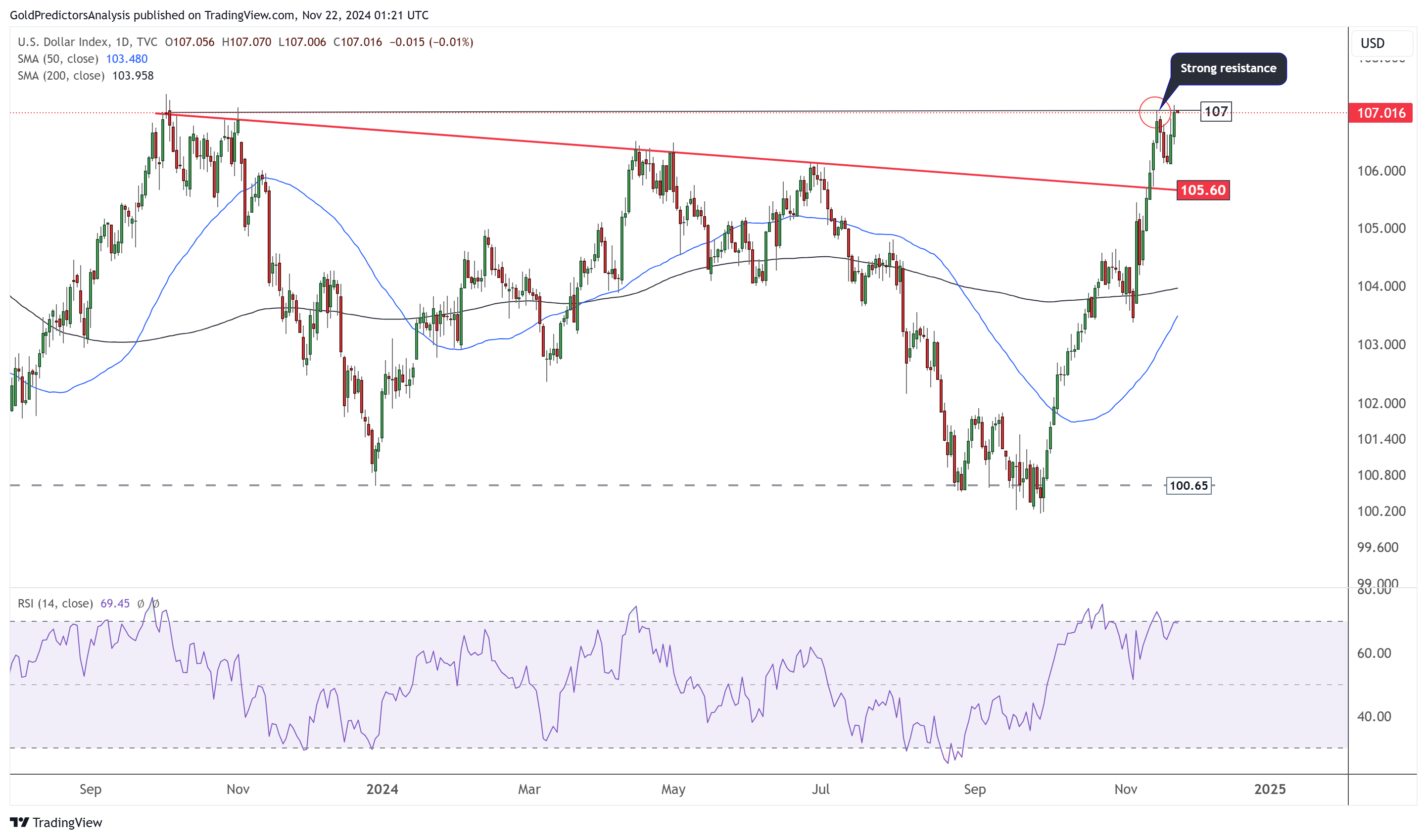
Task: Click the 2025 label on time axis
Action: click(1270, 789)
